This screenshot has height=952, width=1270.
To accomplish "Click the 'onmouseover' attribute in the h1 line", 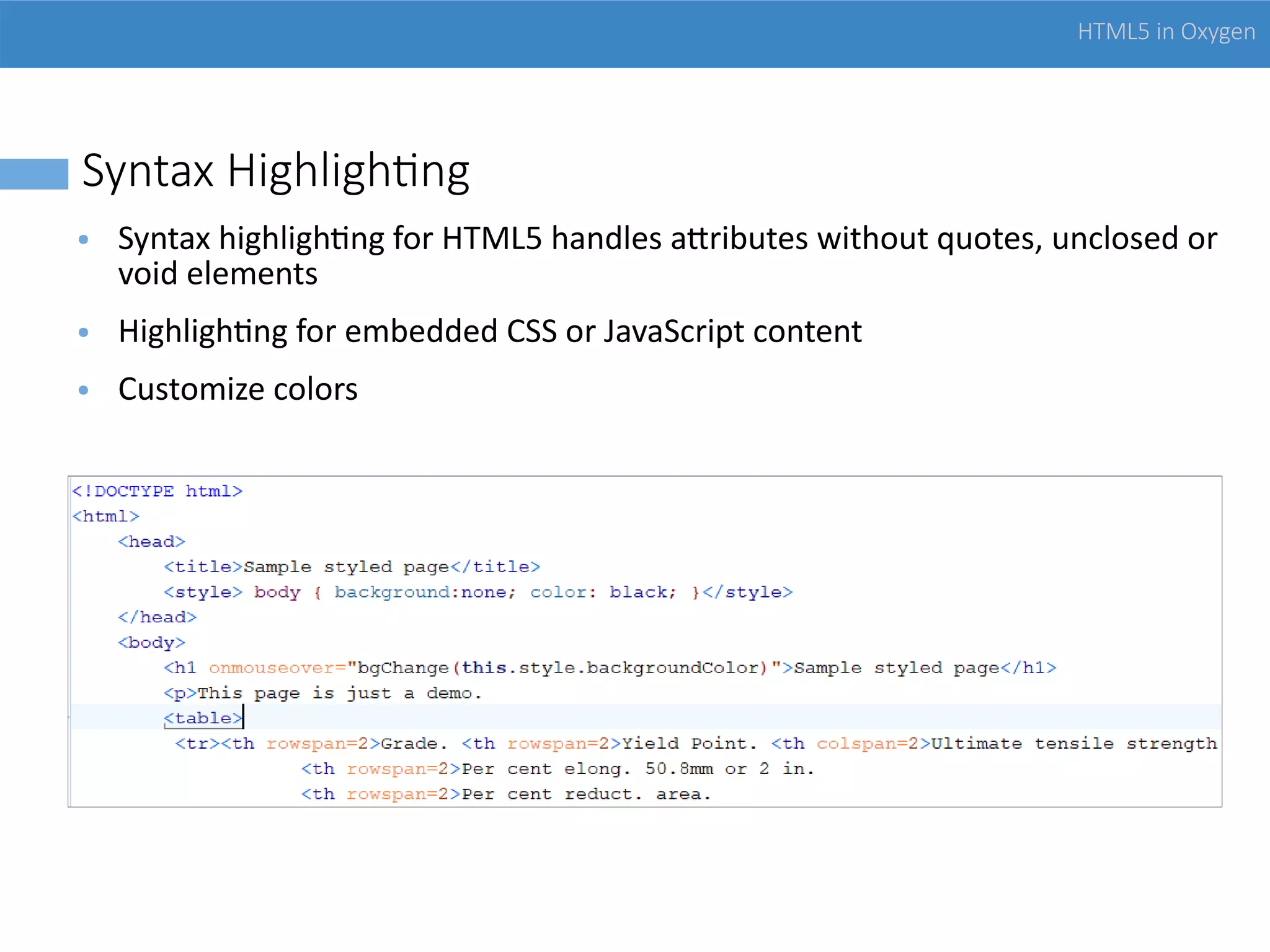I will 271,668.
